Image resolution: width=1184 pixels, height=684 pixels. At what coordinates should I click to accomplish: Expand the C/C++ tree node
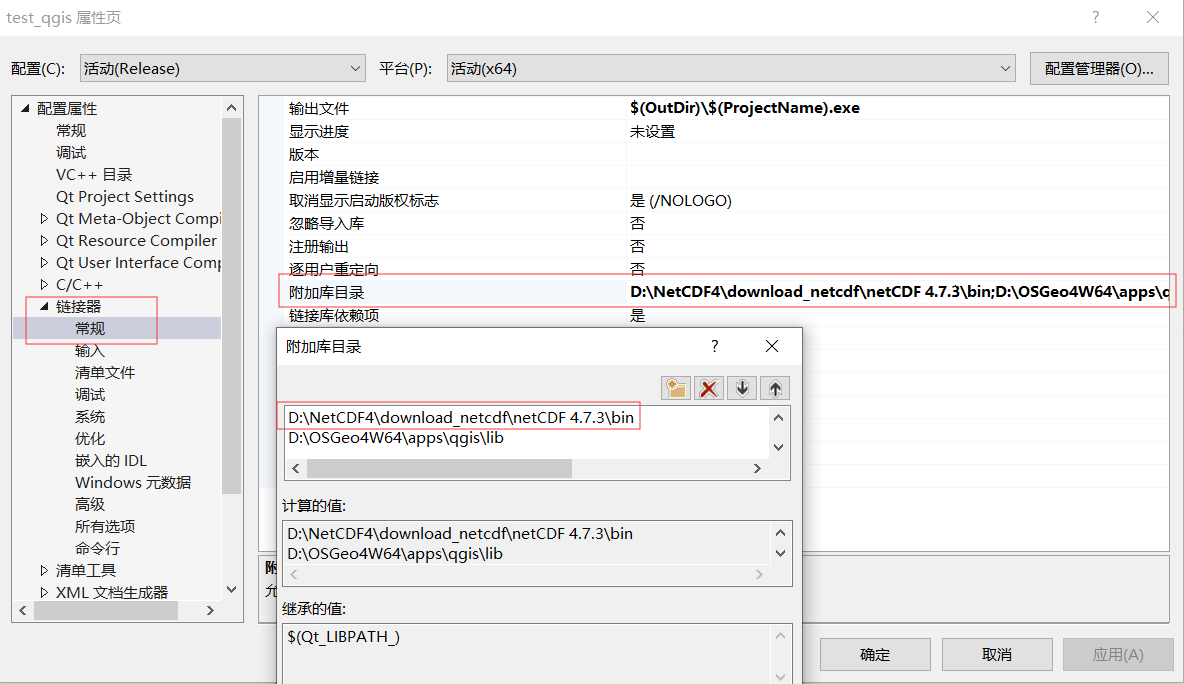point(44,284)
